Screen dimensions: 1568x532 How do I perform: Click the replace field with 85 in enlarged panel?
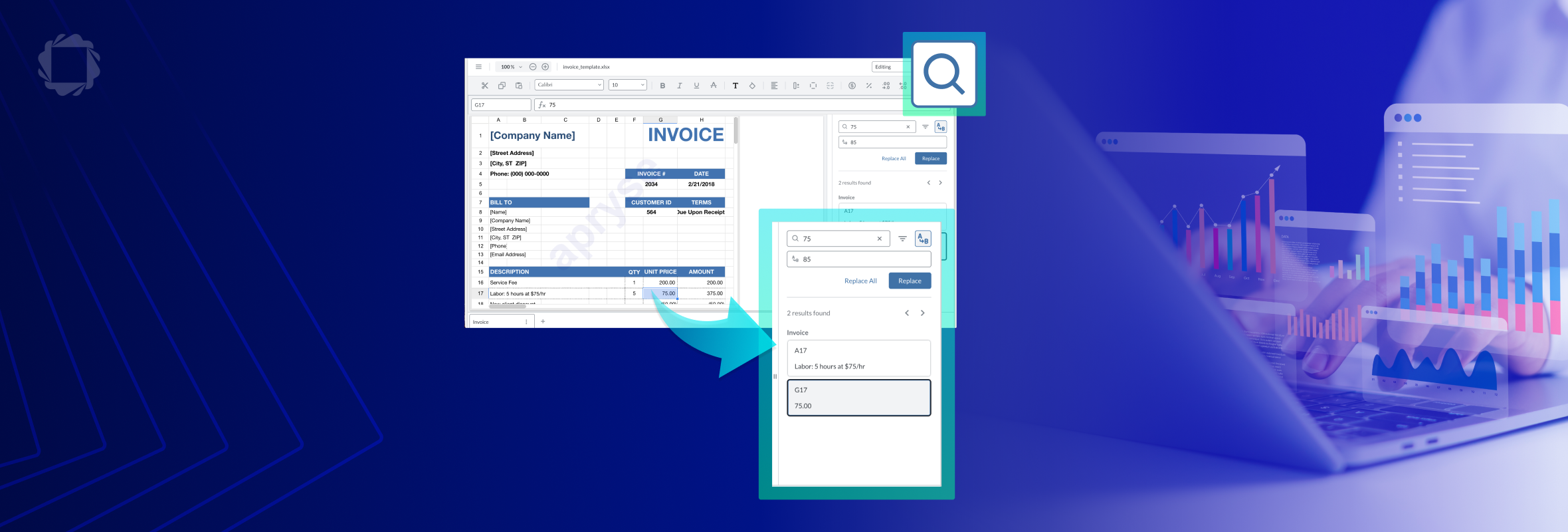[x=859, y=259]
